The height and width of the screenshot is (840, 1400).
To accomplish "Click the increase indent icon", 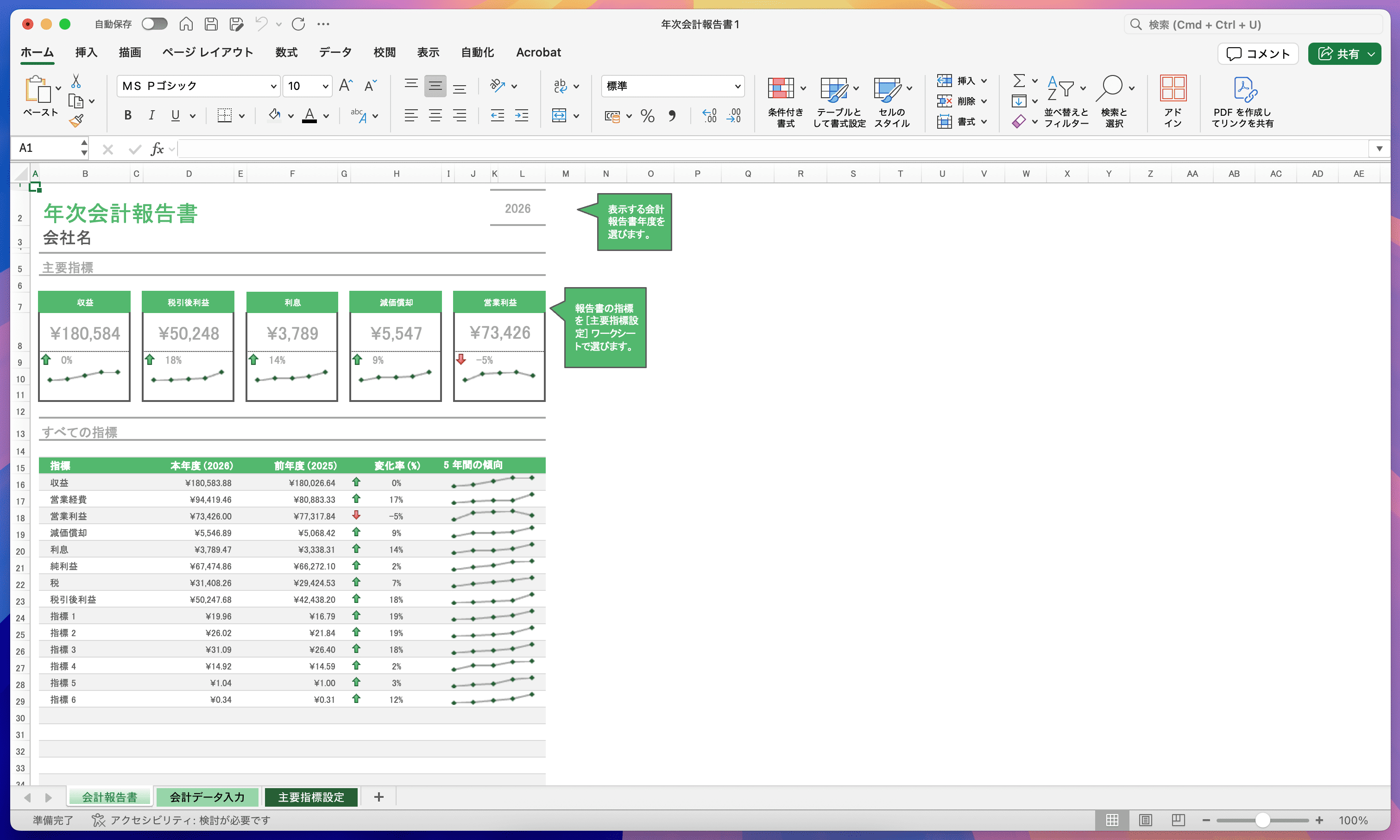I will tap(521, 116).
